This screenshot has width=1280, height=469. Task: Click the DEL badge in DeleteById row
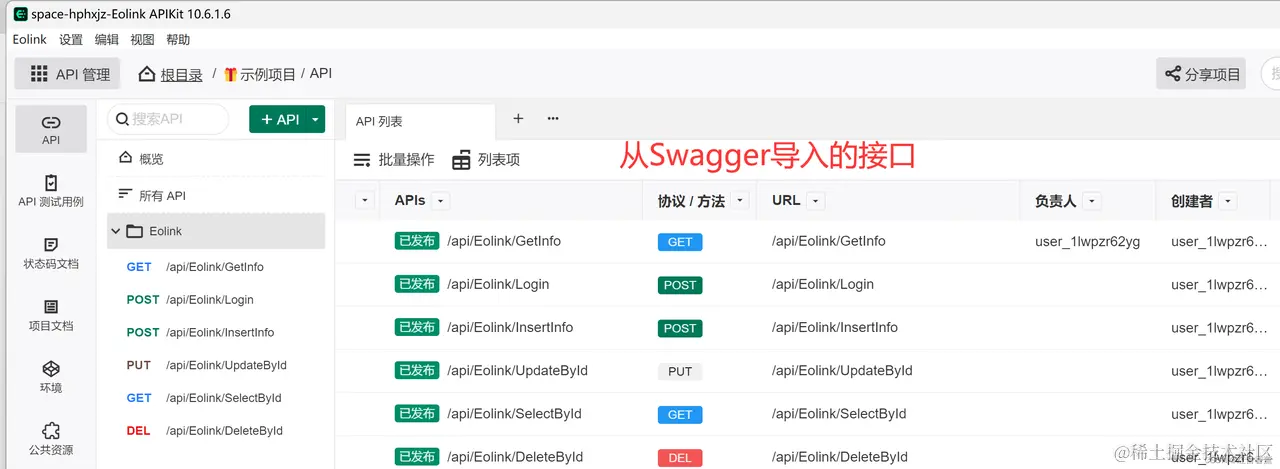click(680, 458)
